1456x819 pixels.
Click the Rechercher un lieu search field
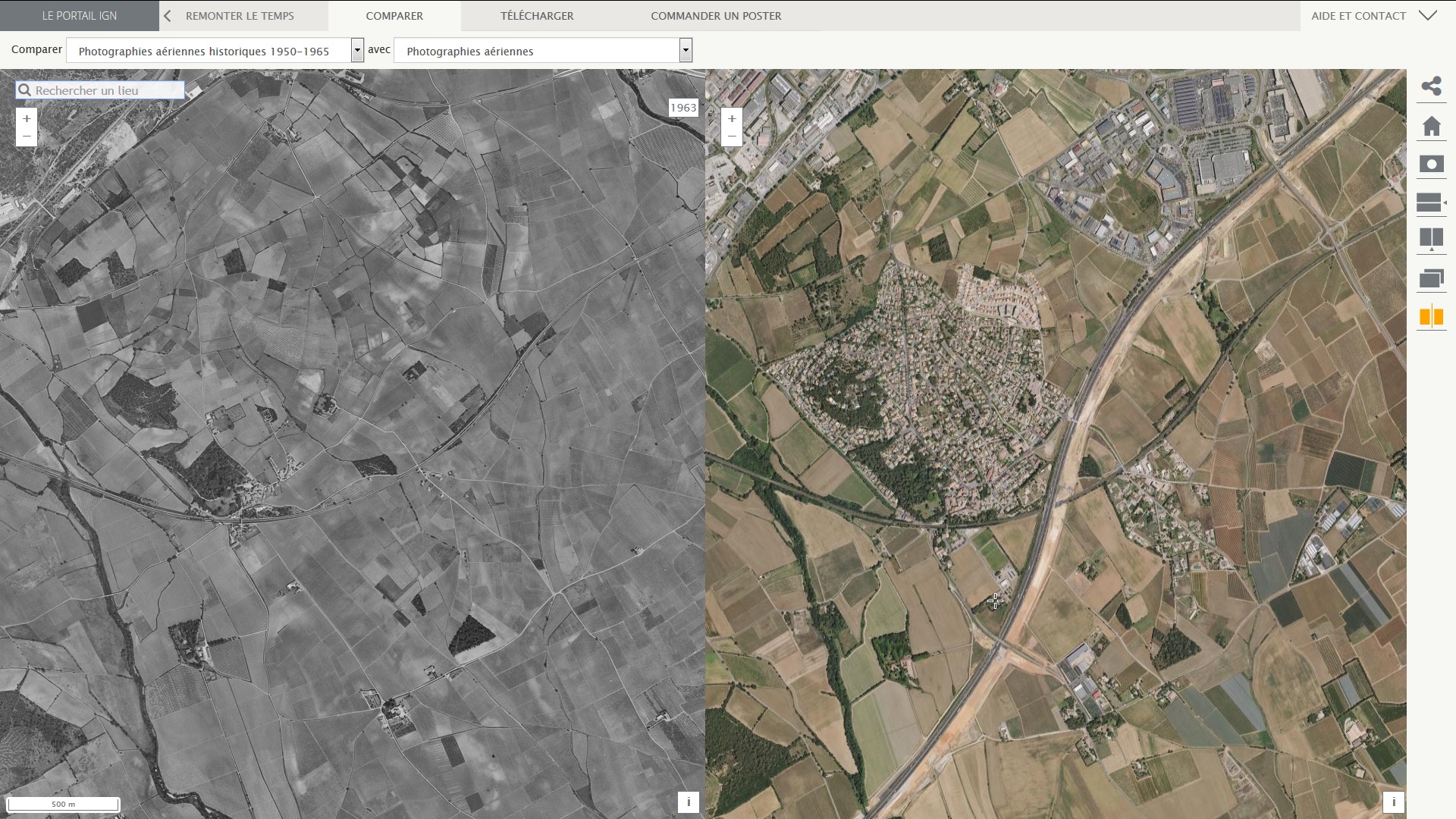click(106, 90)
